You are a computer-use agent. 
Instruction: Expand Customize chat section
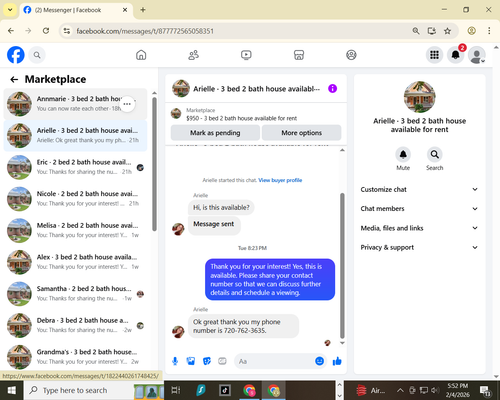pyautogui.click(x=419, y=189)
